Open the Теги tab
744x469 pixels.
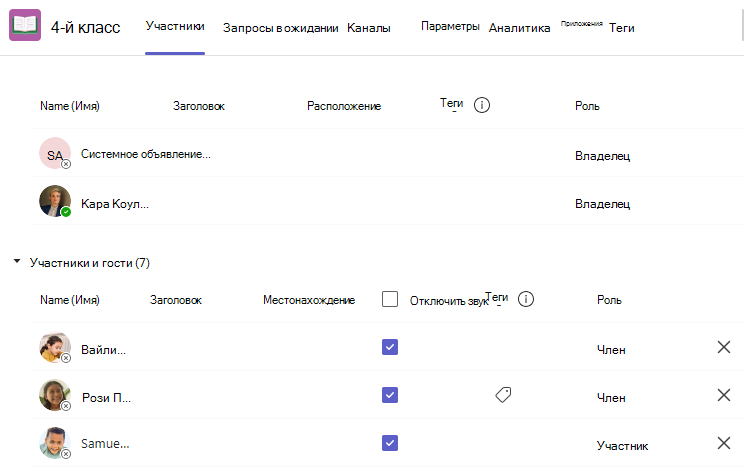click(622, 28)
